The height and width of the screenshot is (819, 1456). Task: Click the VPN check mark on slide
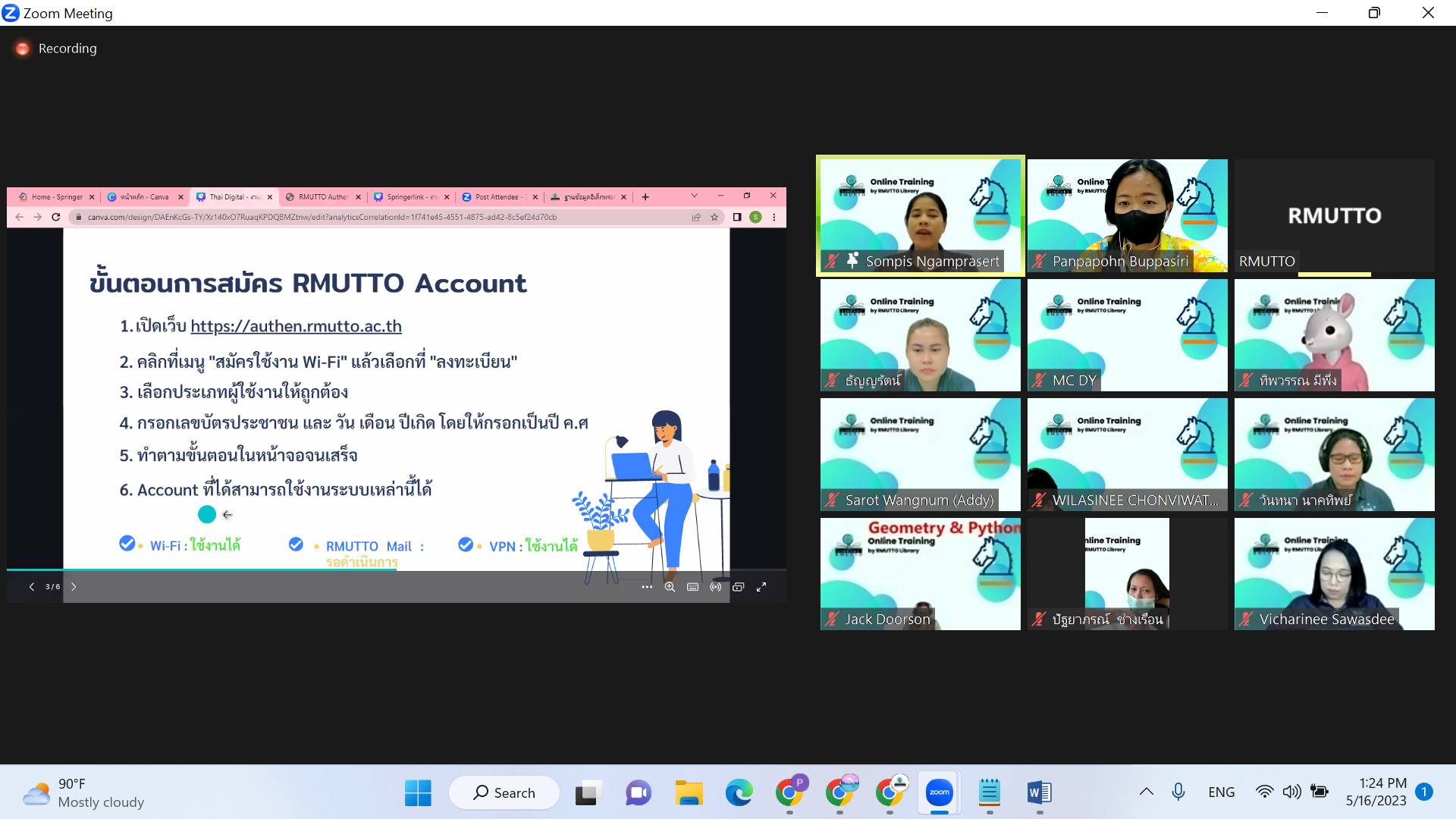[x=466, y=544]
